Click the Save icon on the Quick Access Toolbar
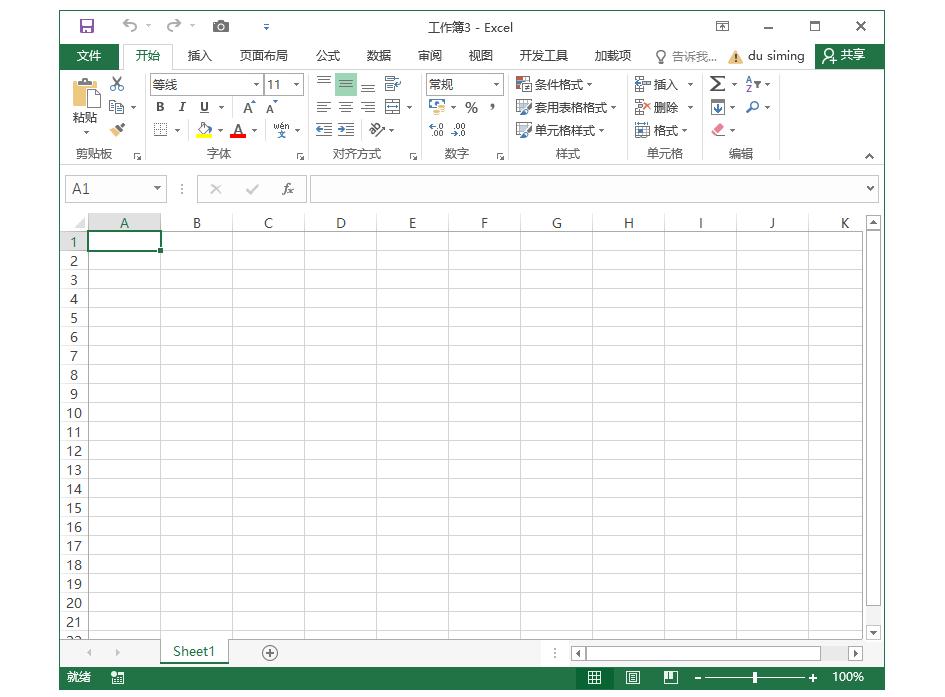 point(89,25)
